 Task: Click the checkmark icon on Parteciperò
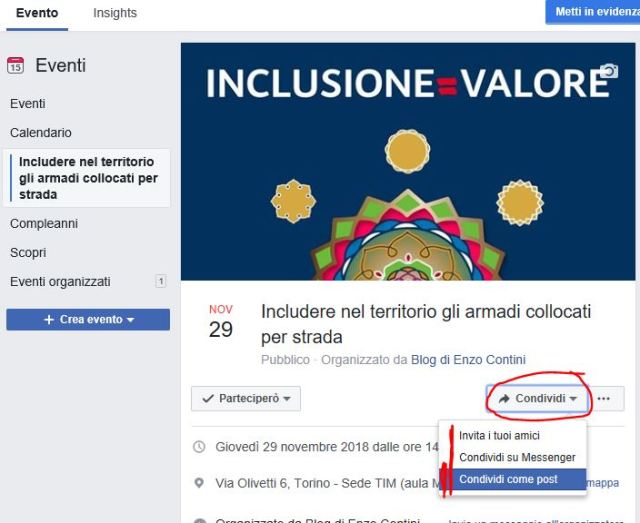(208, 398)
